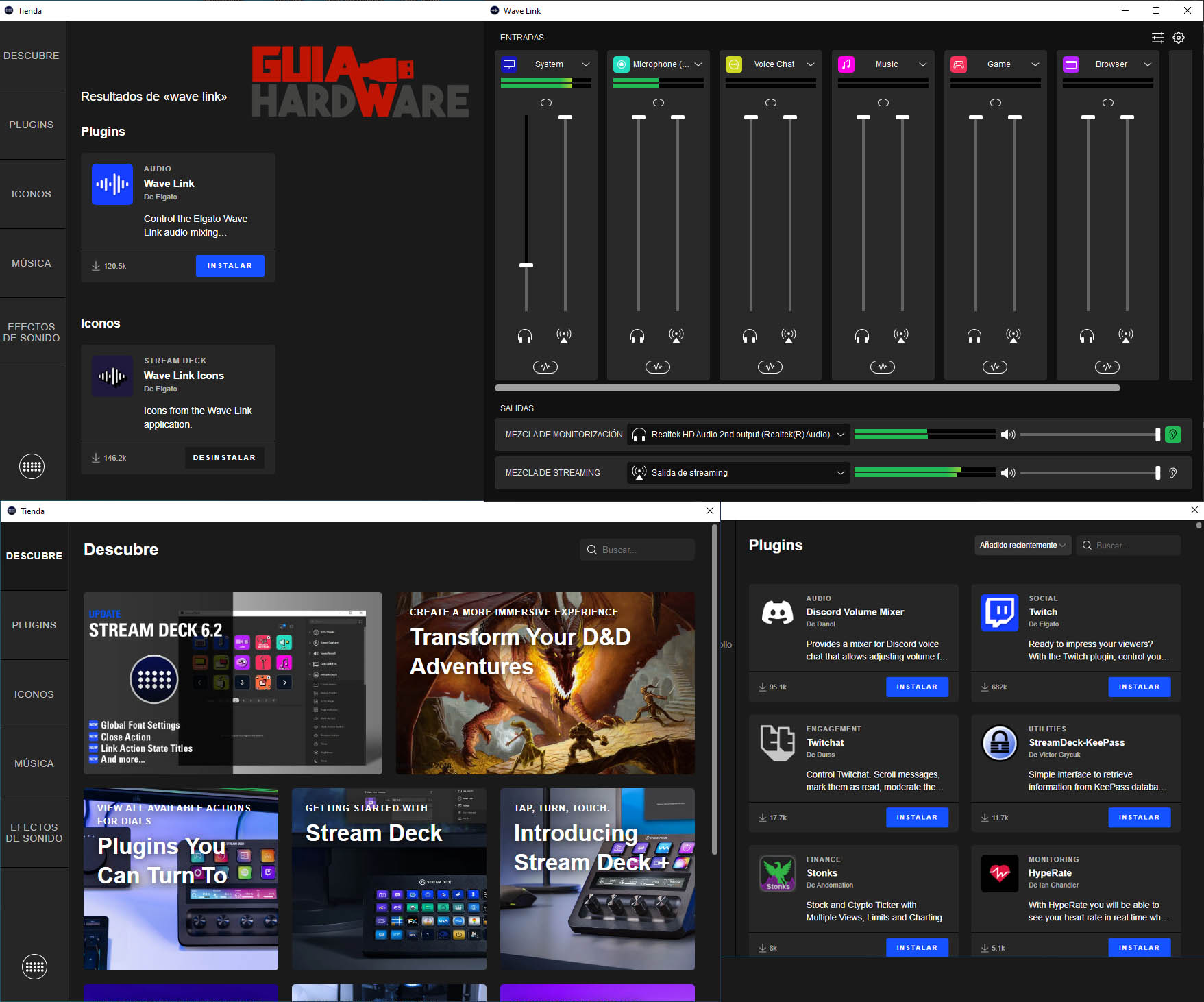Click the Stonks plugin icon
1204x1002 pixels.
(x=778, y=873)
